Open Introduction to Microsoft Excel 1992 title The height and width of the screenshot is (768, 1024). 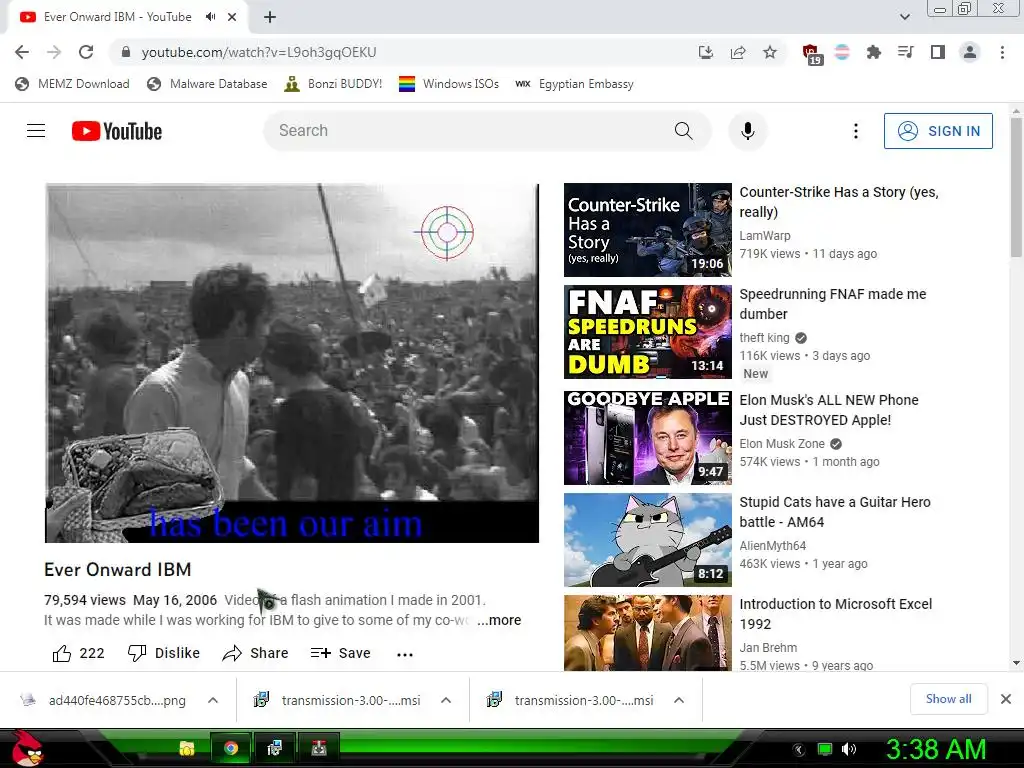835,614
